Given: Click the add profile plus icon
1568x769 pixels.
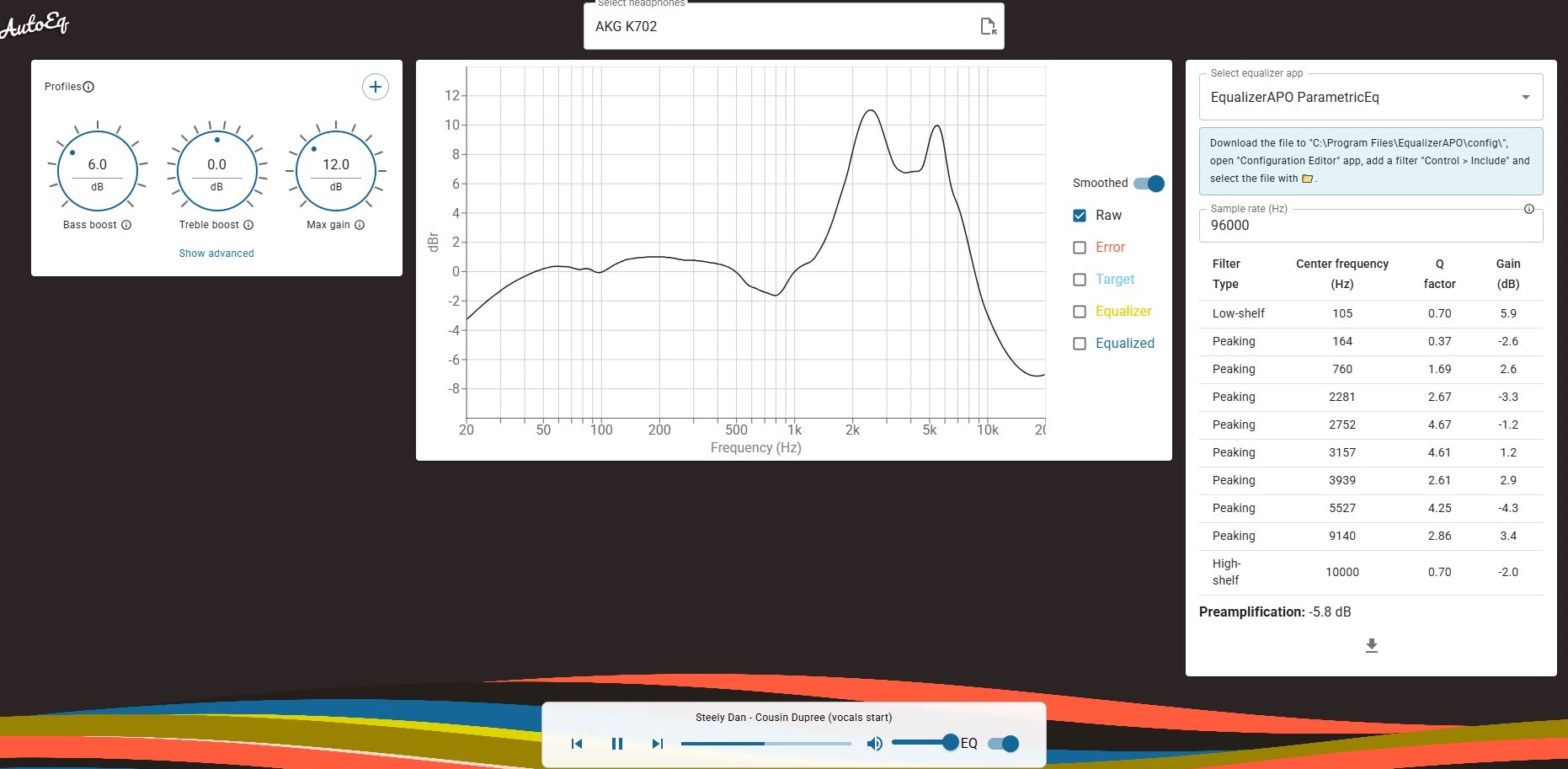Looking at the screenshot, I should 375,87.
